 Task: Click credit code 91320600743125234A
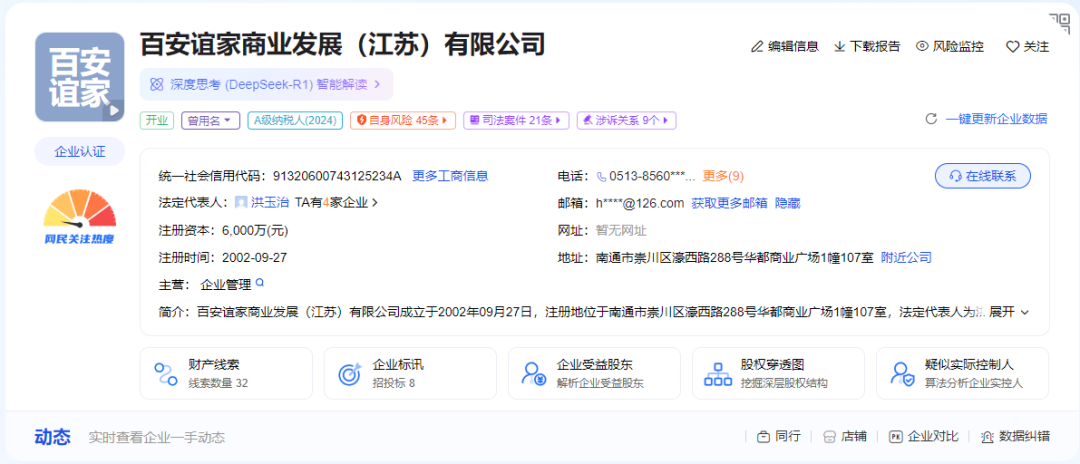[x=338, y=176]
